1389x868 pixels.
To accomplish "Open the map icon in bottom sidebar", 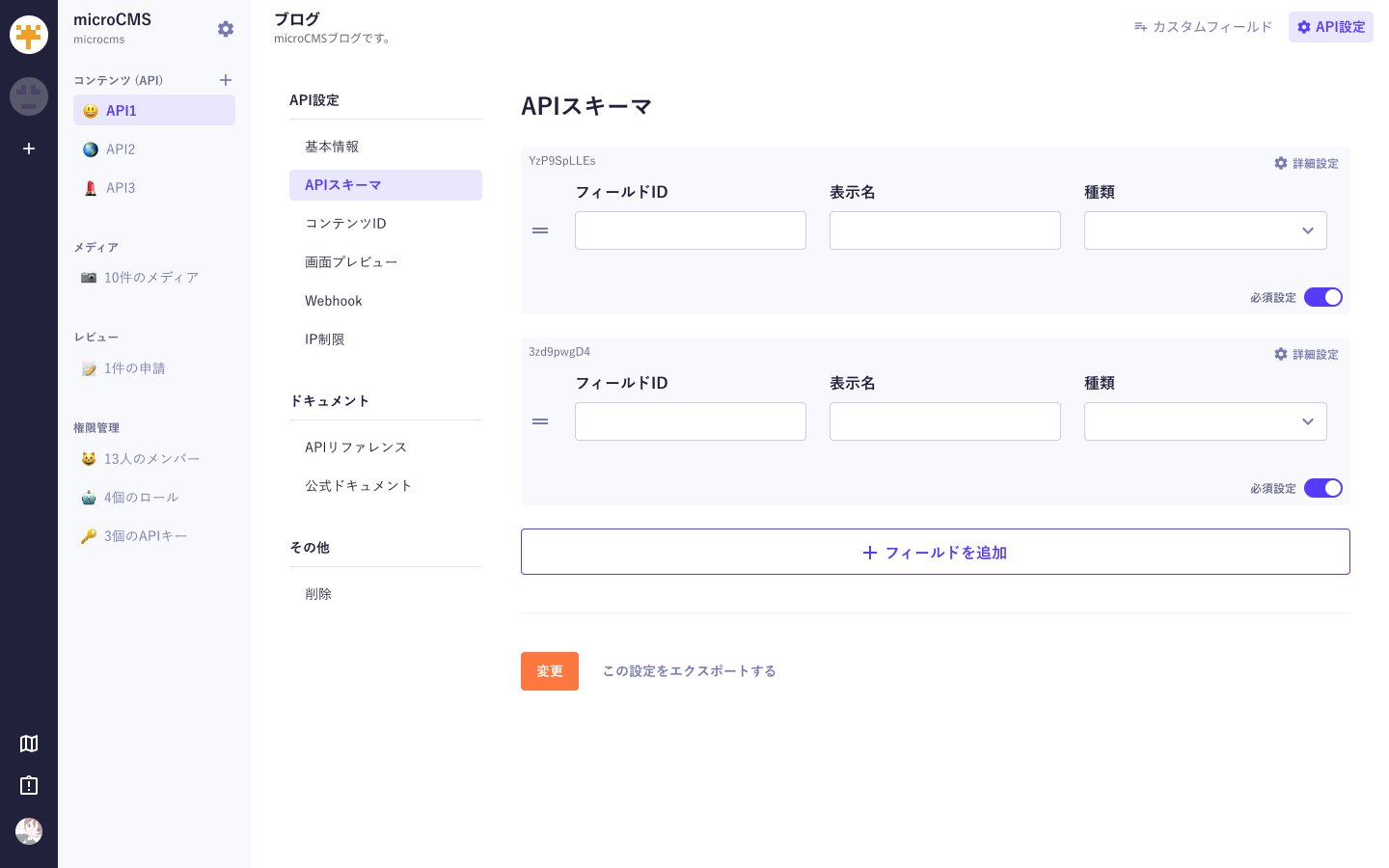I will [x=29, y=744].
